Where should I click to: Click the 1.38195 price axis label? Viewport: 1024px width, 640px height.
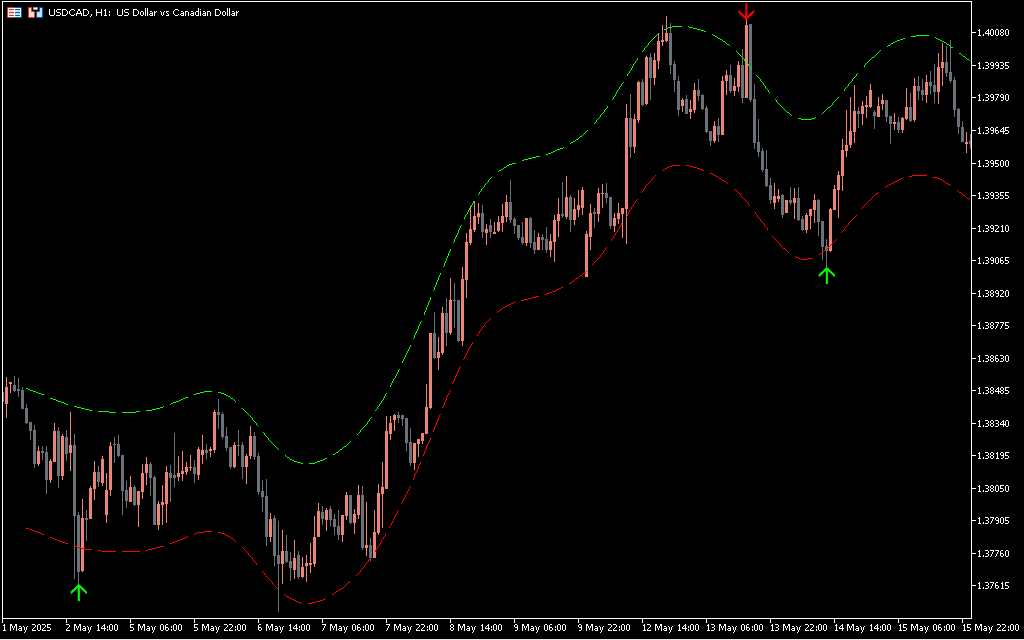pyautogui.click(x=996, y=456)
